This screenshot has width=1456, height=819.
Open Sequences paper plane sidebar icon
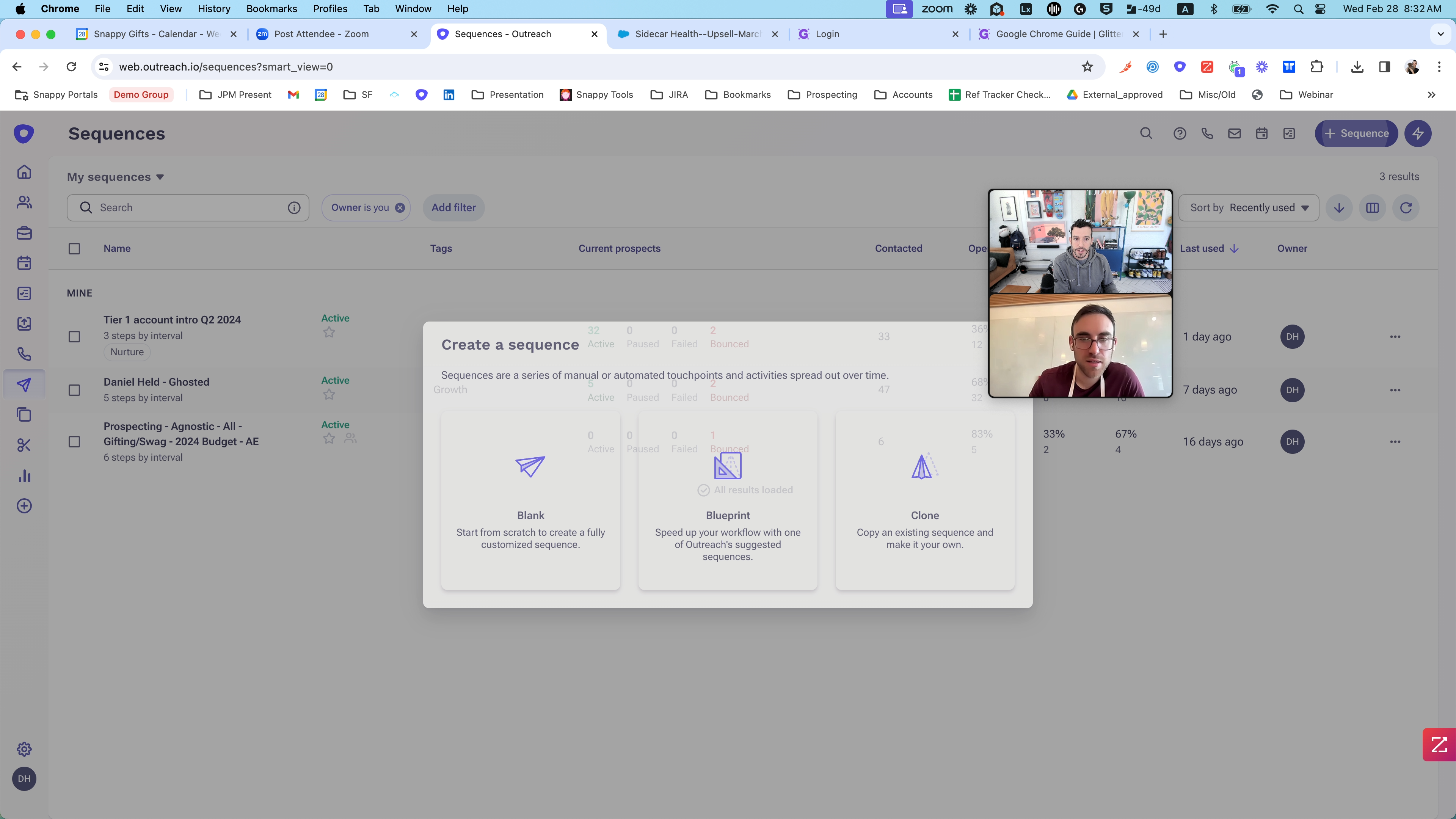[24, 385]
